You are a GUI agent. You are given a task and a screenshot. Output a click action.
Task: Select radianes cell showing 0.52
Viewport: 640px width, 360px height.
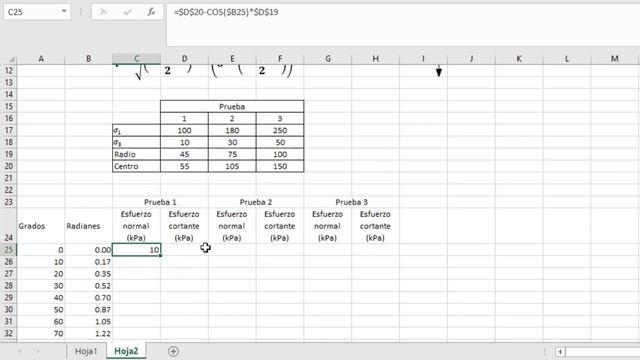tap(89, 286)
